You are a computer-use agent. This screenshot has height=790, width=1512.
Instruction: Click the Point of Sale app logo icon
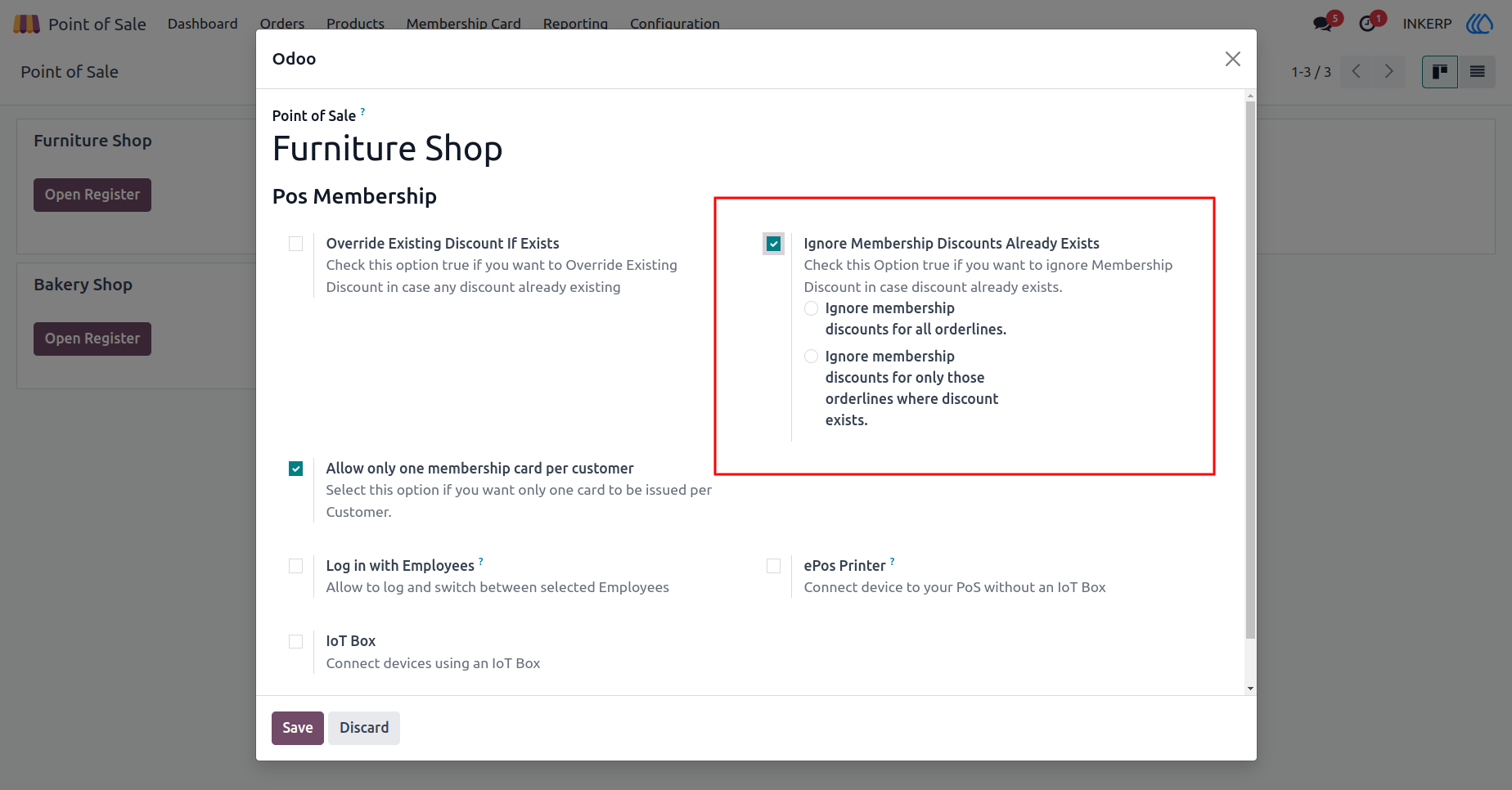point(26,24)
